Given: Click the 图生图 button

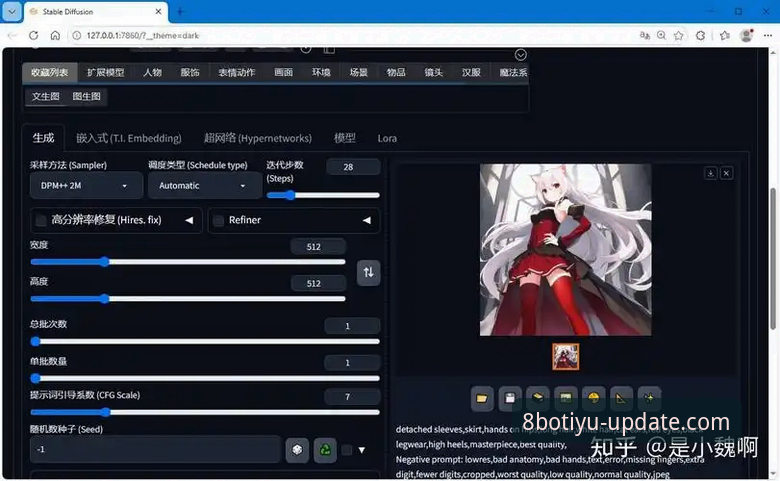Looking at the screenshot, I should point(87,96).
